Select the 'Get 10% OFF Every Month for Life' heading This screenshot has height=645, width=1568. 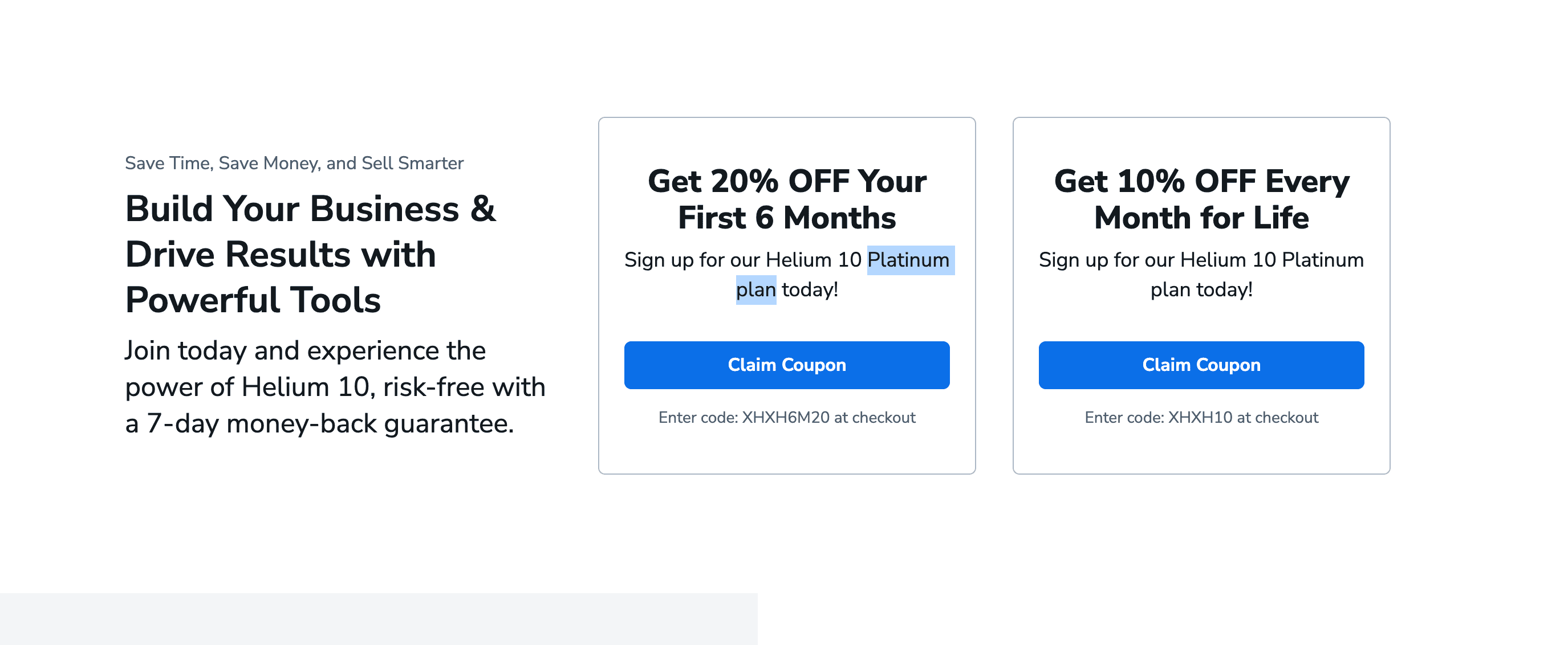coord(1201,199)
